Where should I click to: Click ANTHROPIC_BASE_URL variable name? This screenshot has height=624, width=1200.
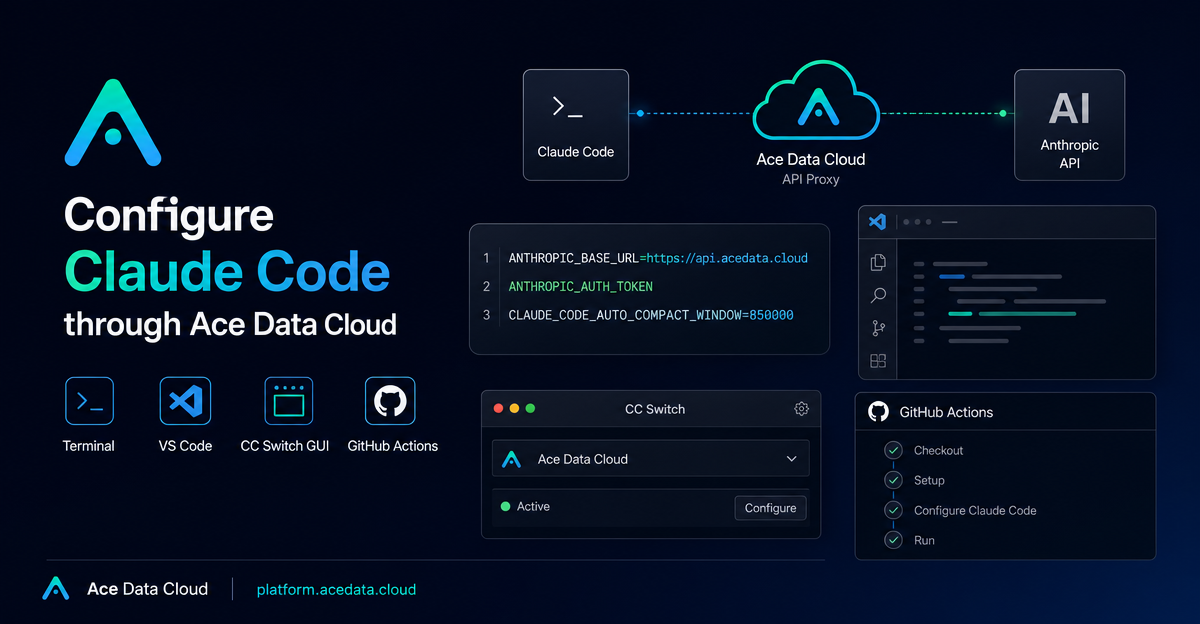click(573, 258)
